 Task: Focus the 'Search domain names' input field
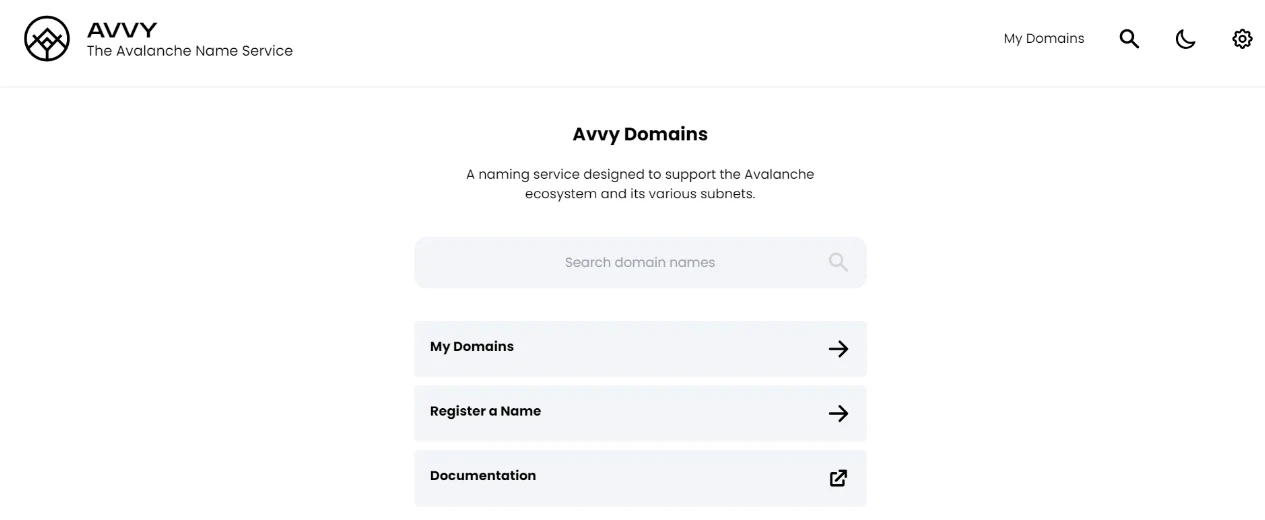pos(640,262)
